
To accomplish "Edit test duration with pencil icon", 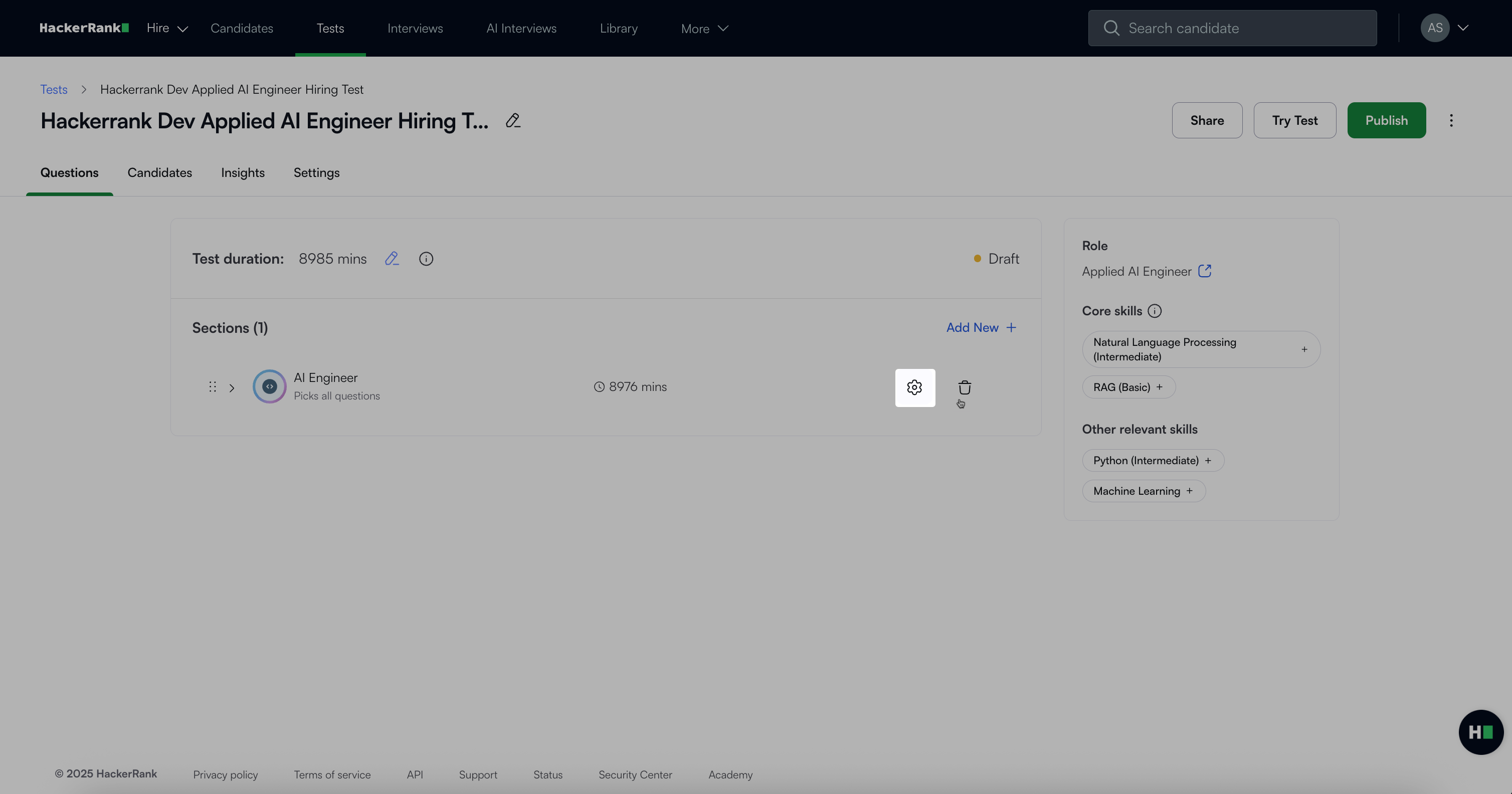I will tap(392, 259).
